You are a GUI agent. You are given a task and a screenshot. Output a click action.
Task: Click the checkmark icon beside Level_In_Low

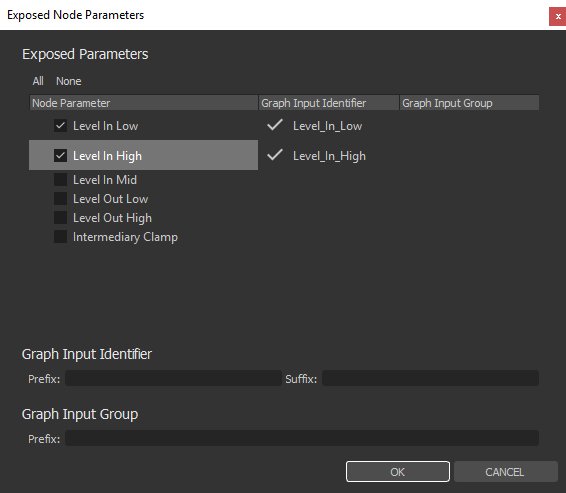275,125
